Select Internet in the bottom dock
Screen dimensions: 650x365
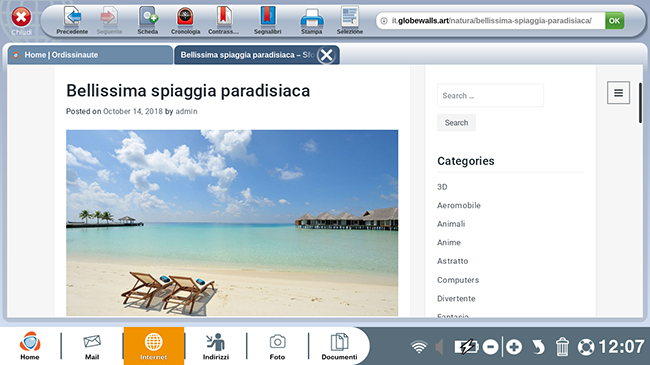click(x=154, y=346)
